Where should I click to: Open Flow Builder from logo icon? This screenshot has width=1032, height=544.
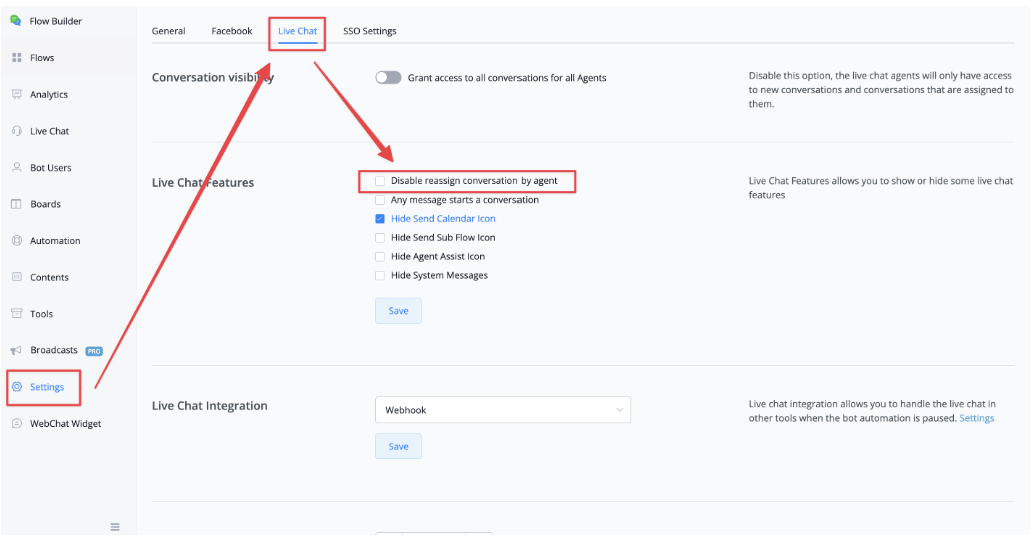point(16,21)
